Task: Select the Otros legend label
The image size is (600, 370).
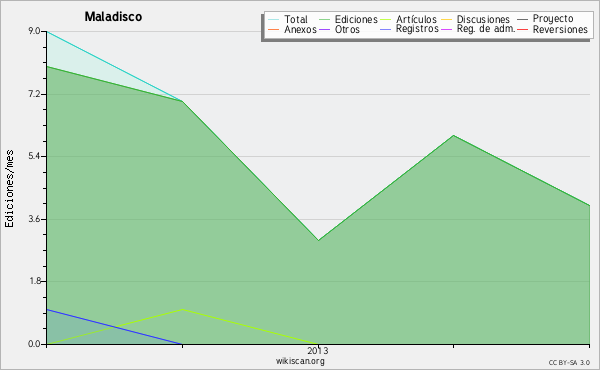Action: point(347,29)
